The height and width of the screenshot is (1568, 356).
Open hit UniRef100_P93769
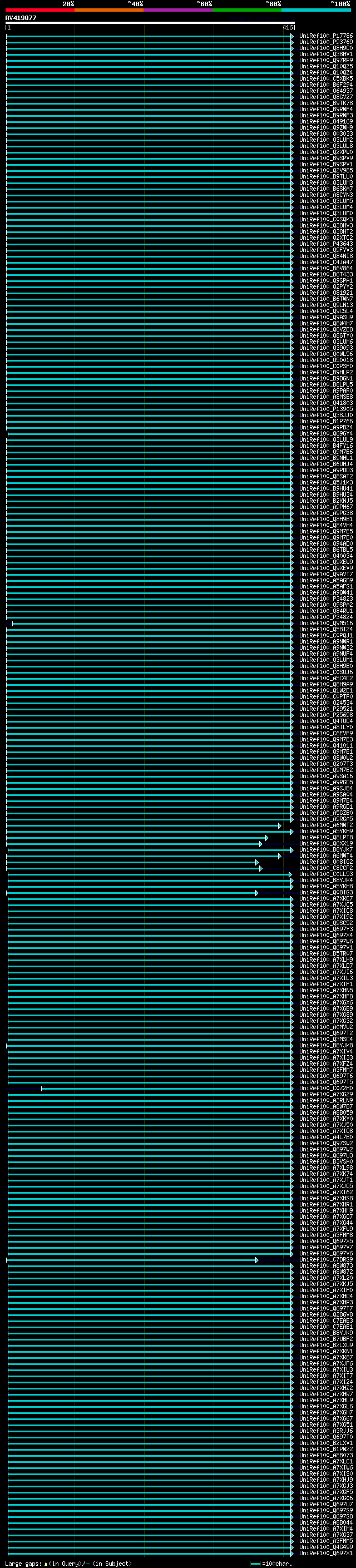pyautogui.click(x=326, y=42)
